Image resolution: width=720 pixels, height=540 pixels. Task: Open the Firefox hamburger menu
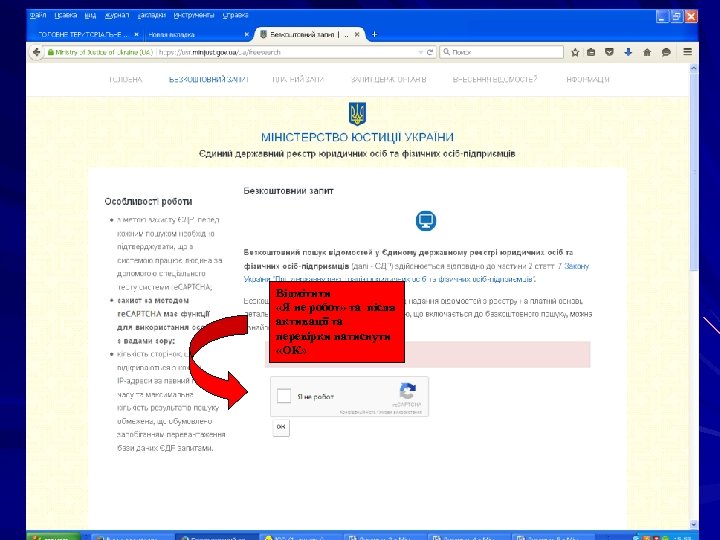pyautogui.click(x=687, y=52)
